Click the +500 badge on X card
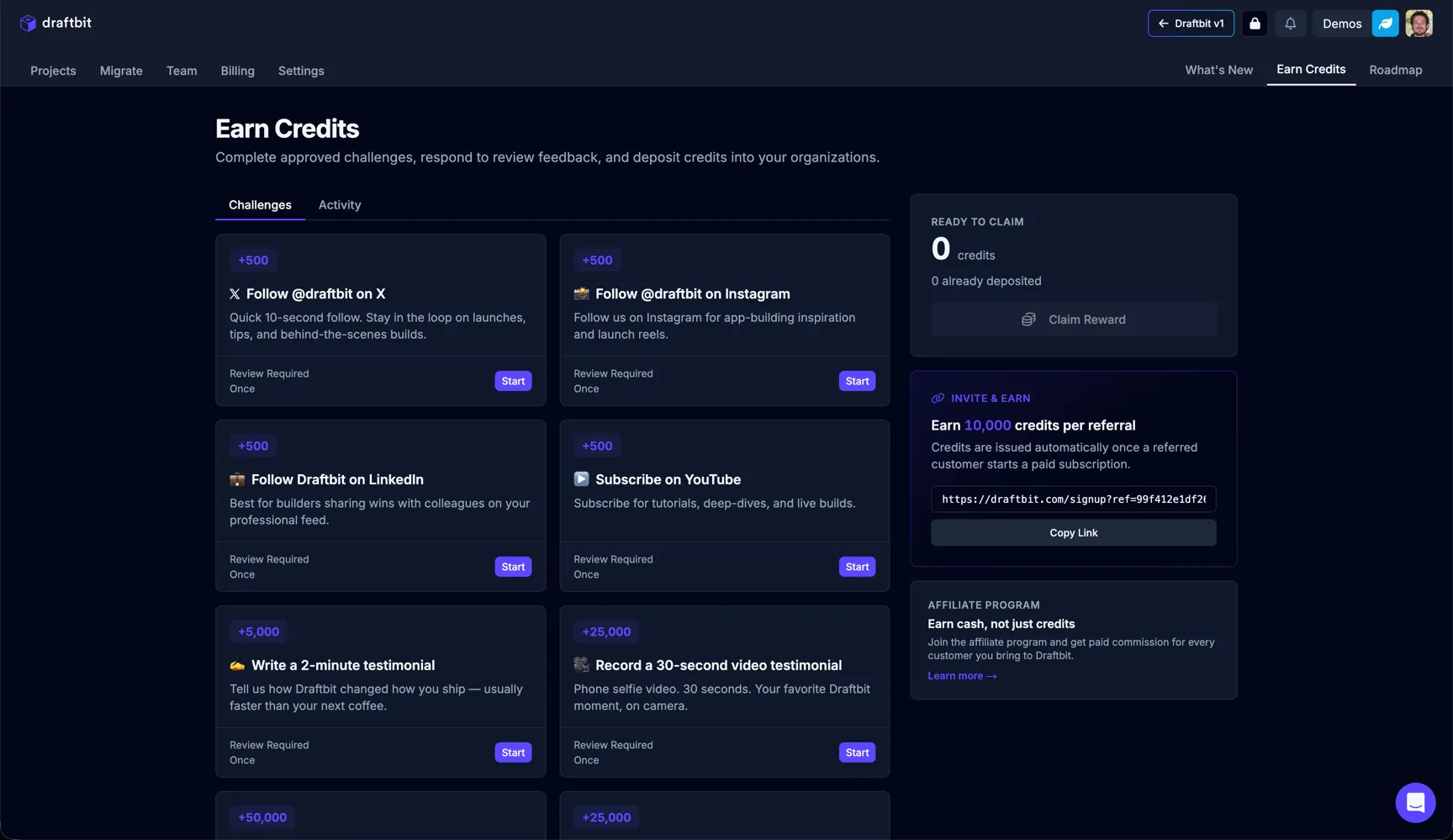Screen dimensions: 1453x840 point(253,261)
